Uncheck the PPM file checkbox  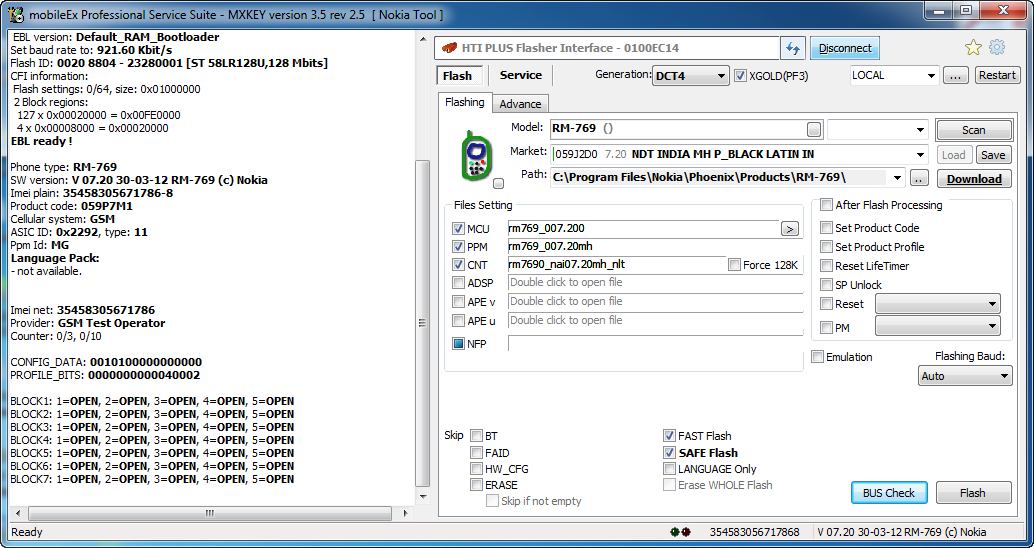tap(458, 247)
